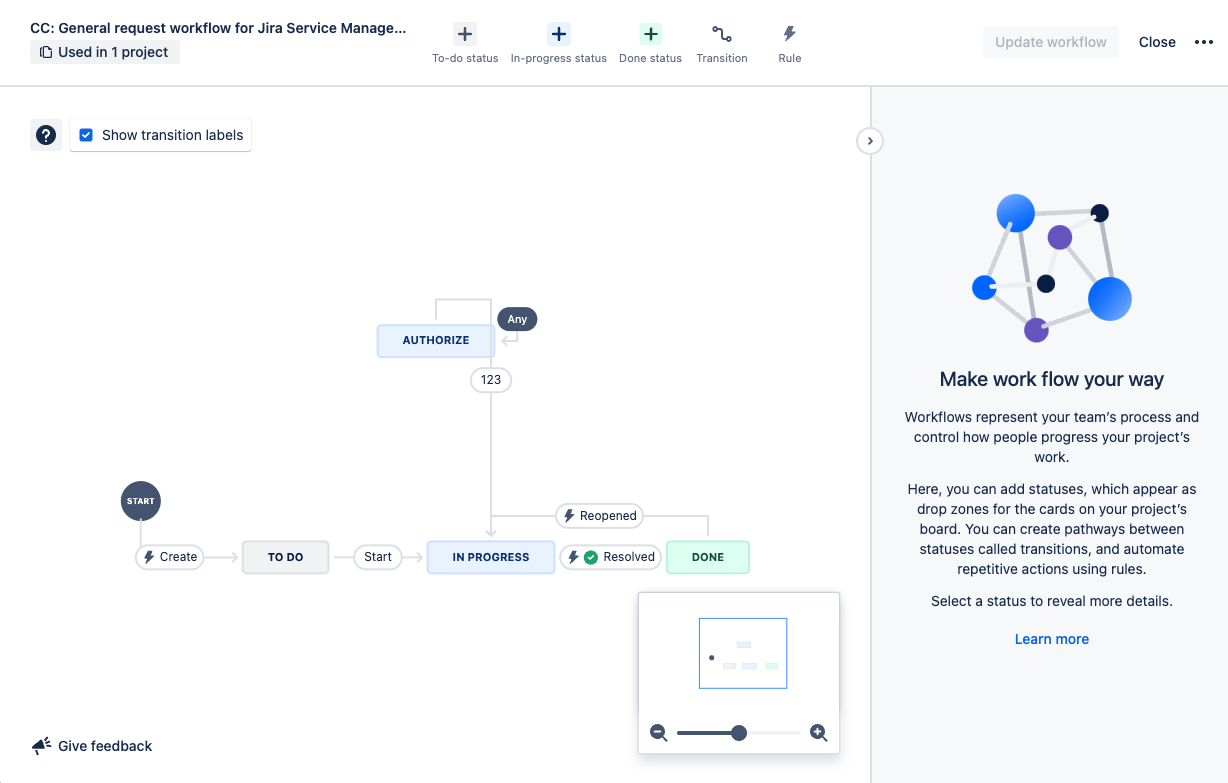The height and width of the screenshot is (783, 1228).
Task: Open the three-dot more actions menu
Action: pos(1204,42)
